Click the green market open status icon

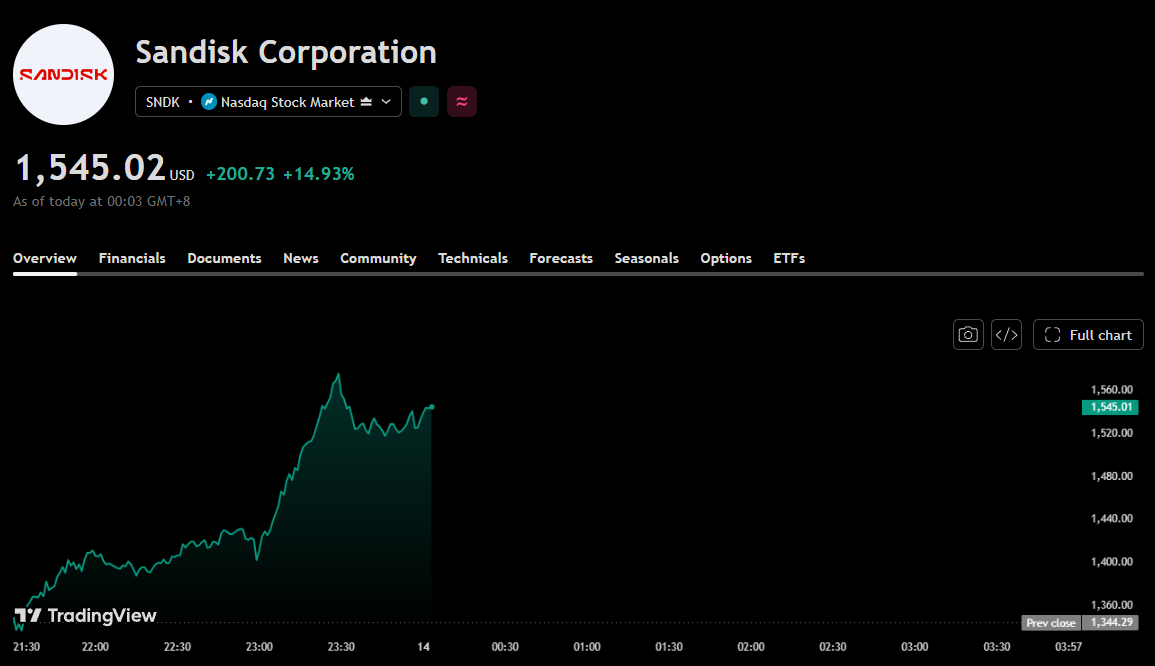(424, 102)
